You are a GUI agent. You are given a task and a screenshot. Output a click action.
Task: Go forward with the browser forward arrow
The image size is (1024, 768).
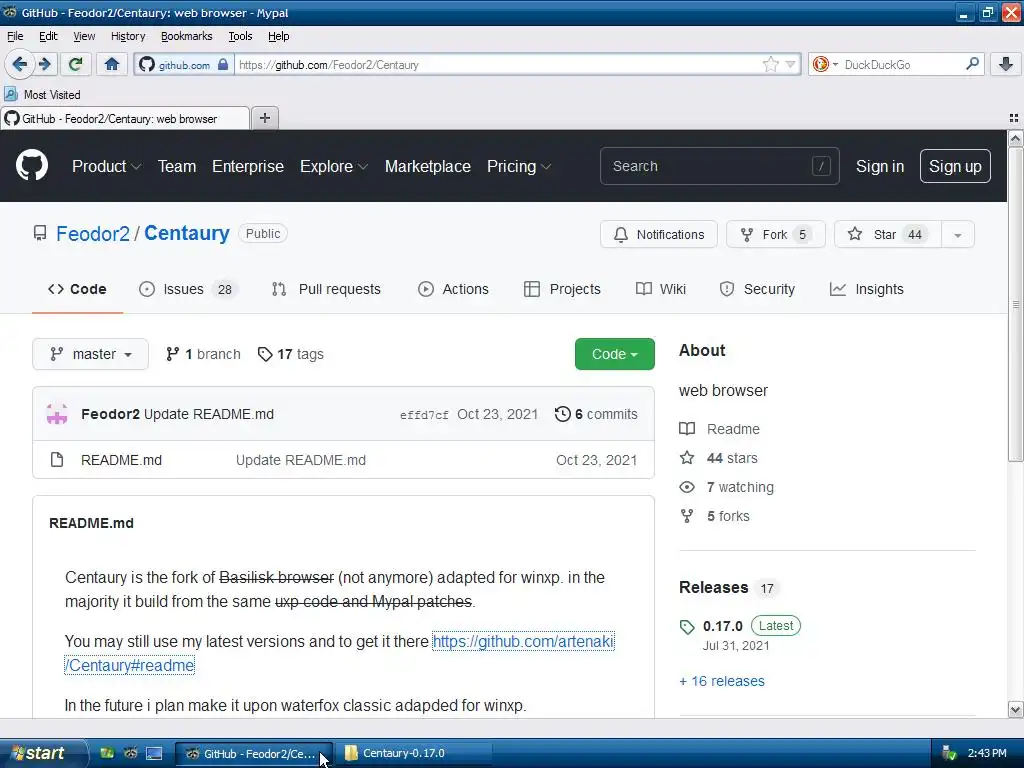click(x=44, y=64)
